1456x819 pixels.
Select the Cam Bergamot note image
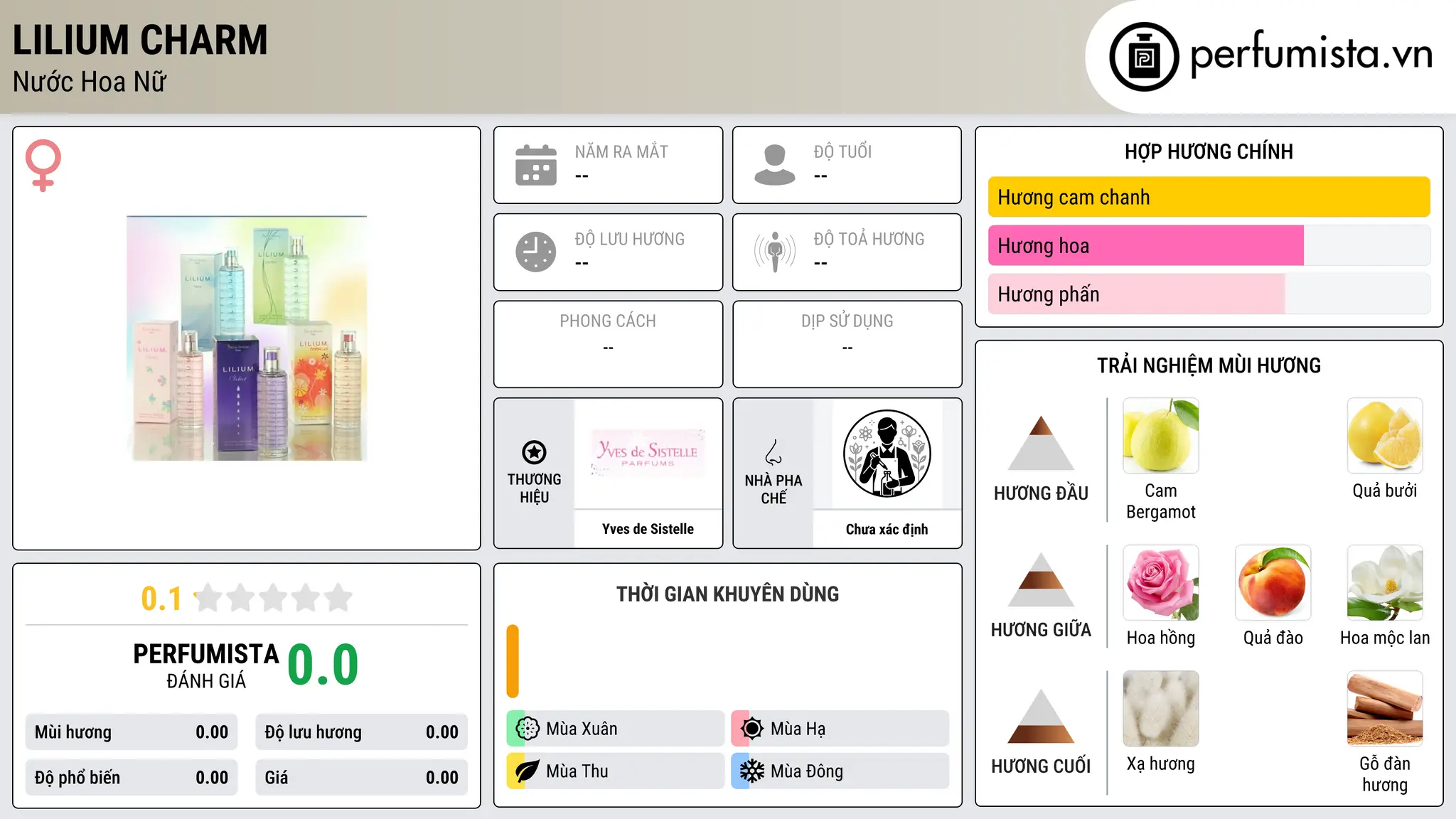point(1161,436)
